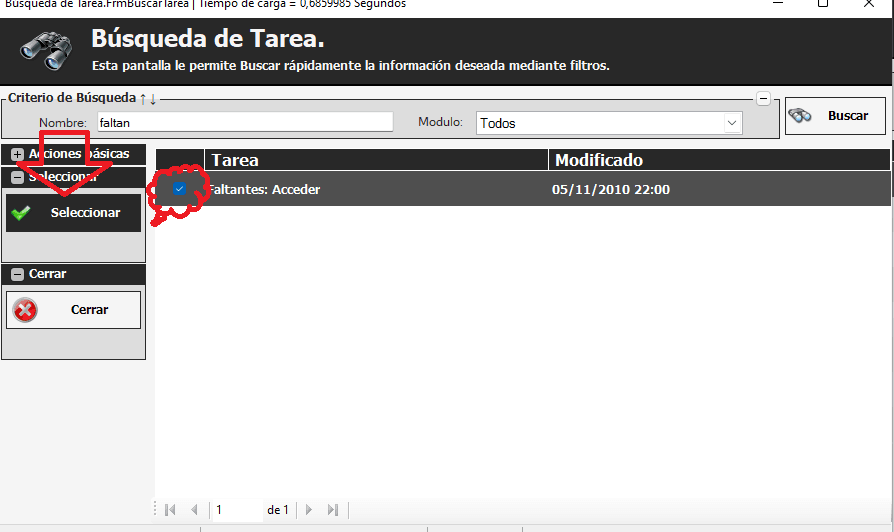Click the Nombre text field
This screenshot has height=532, width=894.
244,122
